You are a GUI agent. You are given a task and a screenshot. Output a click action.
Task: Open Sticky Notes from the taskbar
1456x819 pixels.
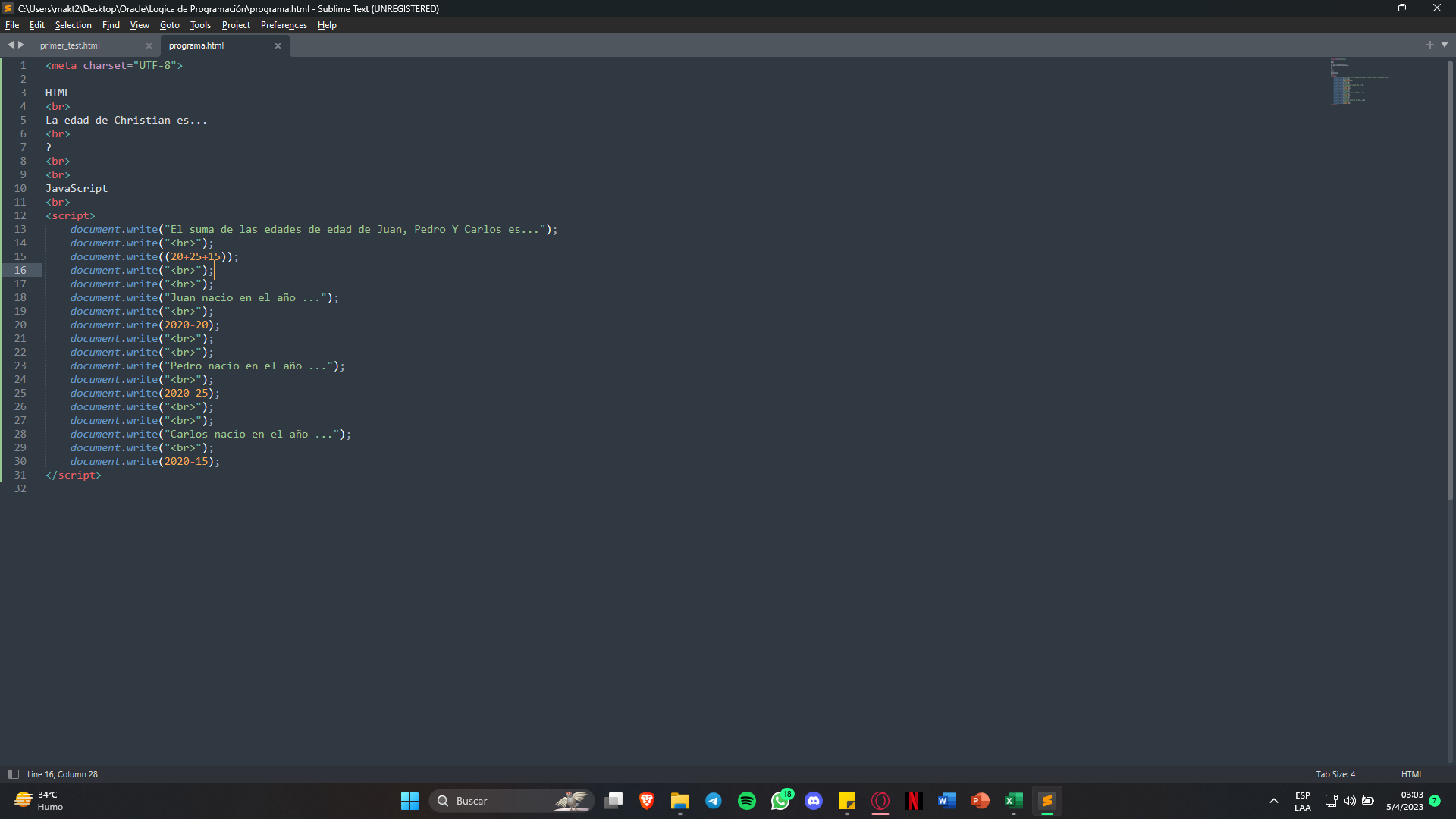847,801
